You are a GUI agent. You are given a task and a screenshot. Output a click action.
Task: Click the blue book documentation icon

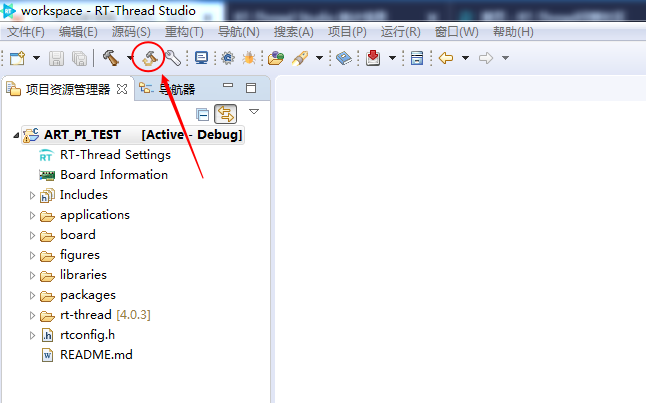344,58
